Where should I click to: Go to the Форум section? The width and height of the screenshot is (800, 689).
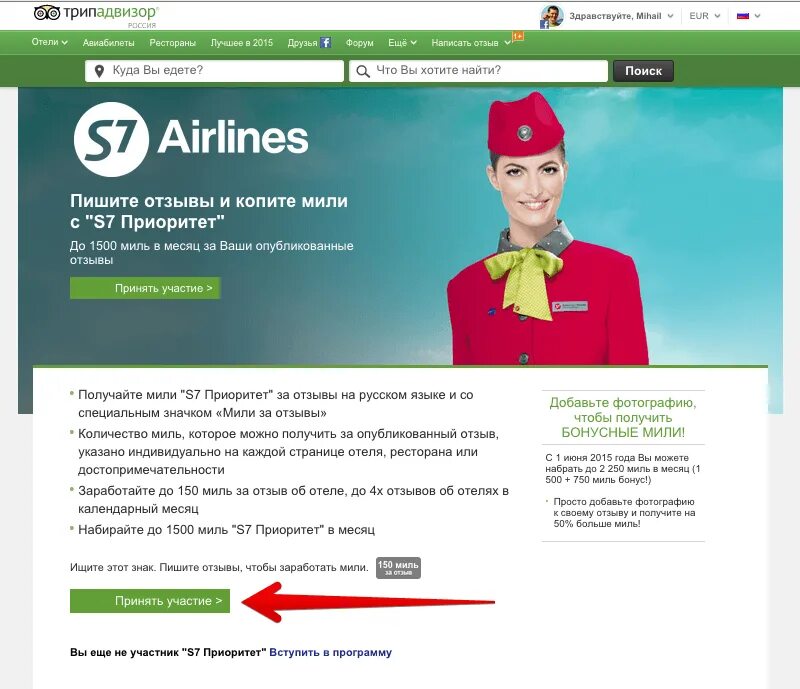359,43
